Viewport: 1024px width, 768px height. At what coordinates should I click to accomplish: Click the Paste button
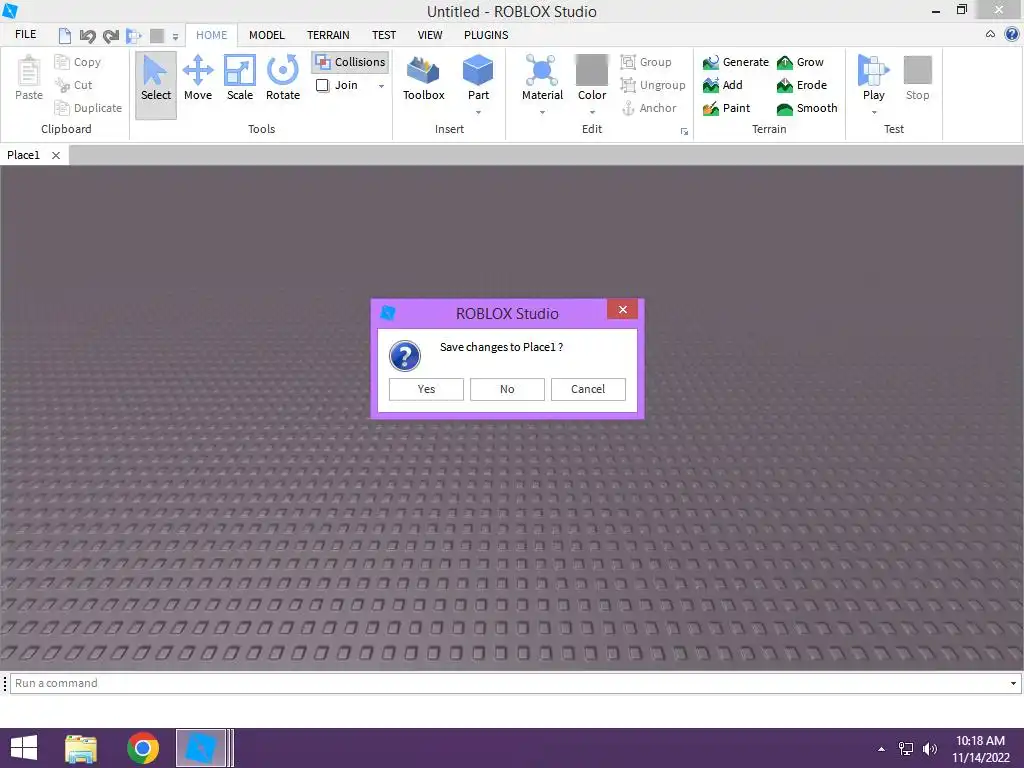[29, 78]
